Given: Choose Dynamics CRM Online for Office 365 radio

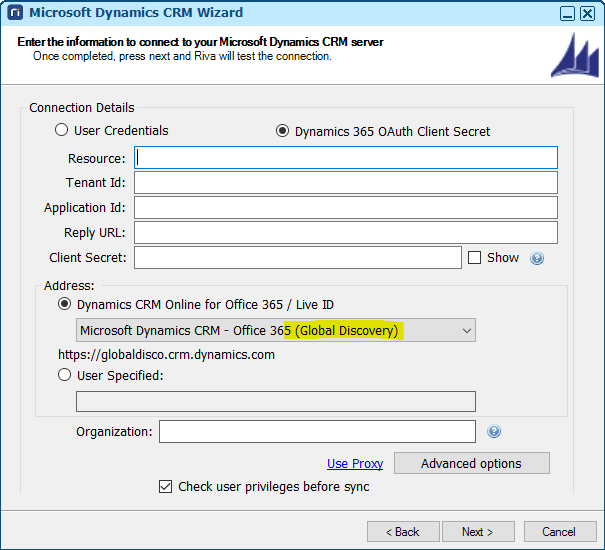Looking at the screenshot, I should click(x=65, y=304).
